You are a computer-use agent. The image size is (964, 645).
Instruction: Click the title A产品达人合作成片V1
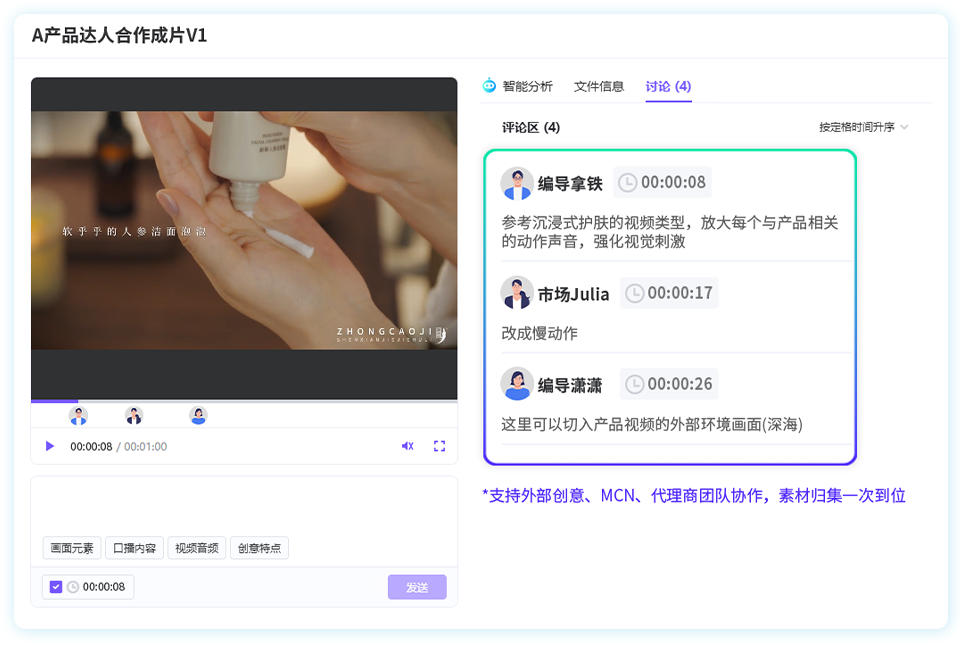click(119, 36)
